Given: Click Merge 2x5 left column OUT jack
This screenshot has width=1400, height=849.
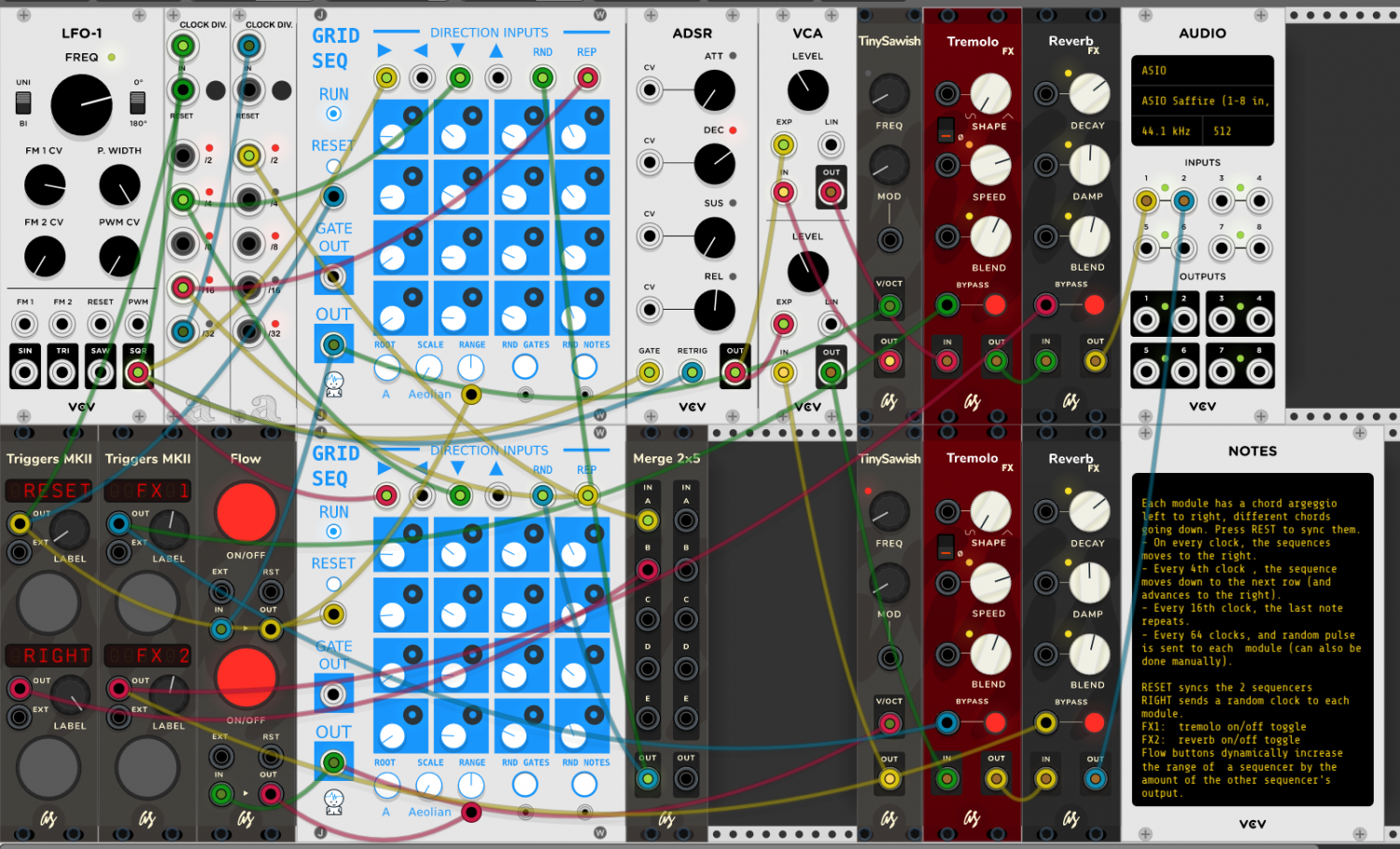Looking at the screenshot, I should click(x=648, y=778).
